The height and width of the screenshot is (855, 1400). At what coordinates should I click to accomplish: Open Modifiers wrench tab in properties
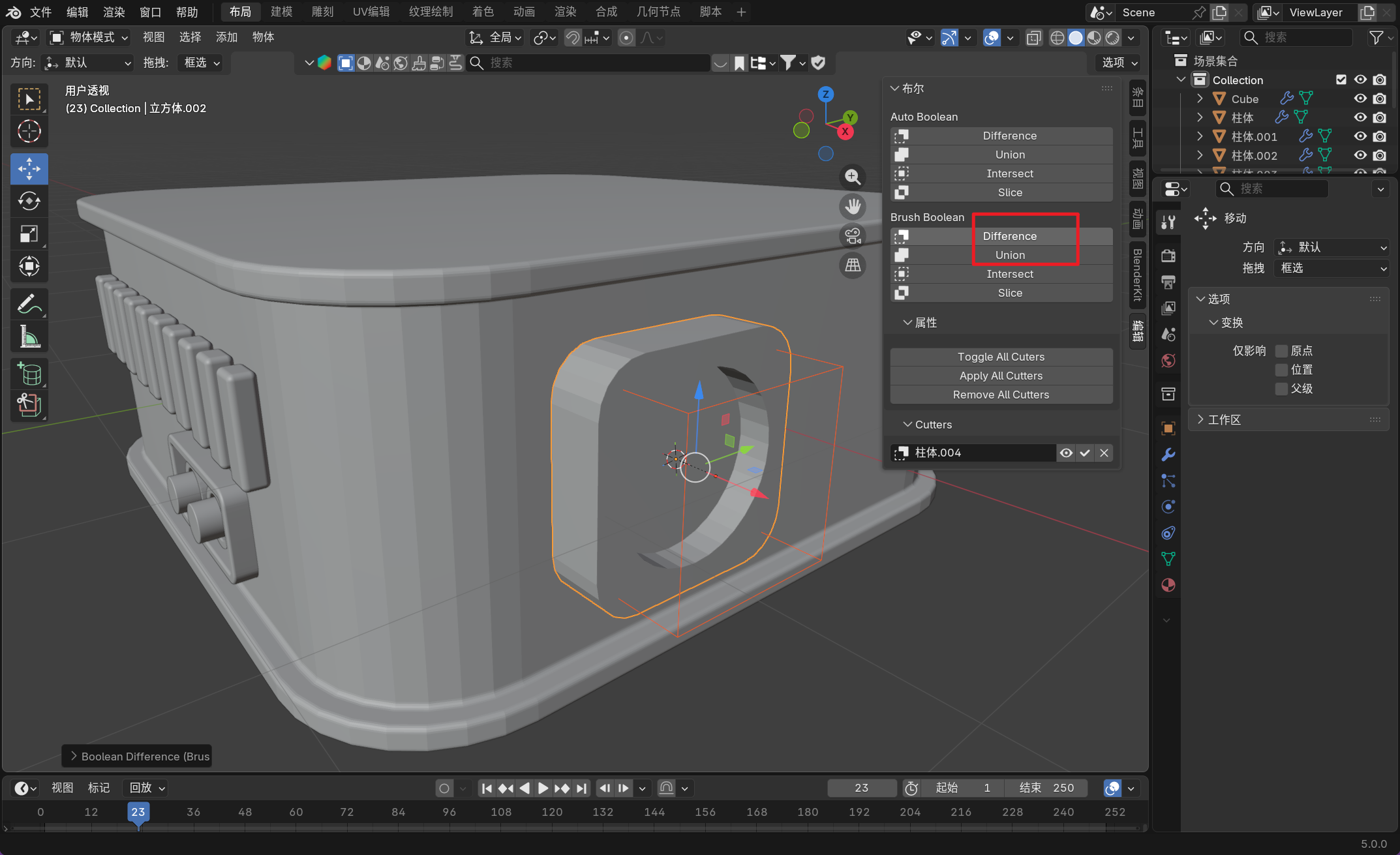(1168, 455)
